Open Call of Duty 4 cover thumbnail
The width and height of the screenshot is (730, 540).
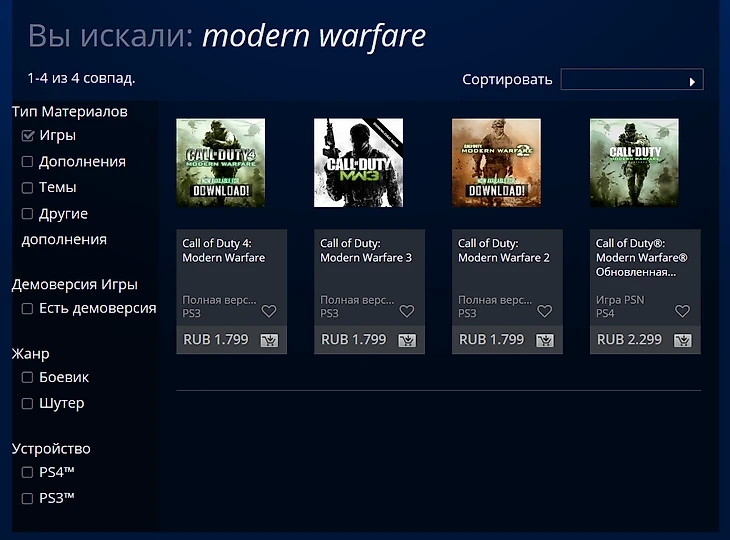221,162
